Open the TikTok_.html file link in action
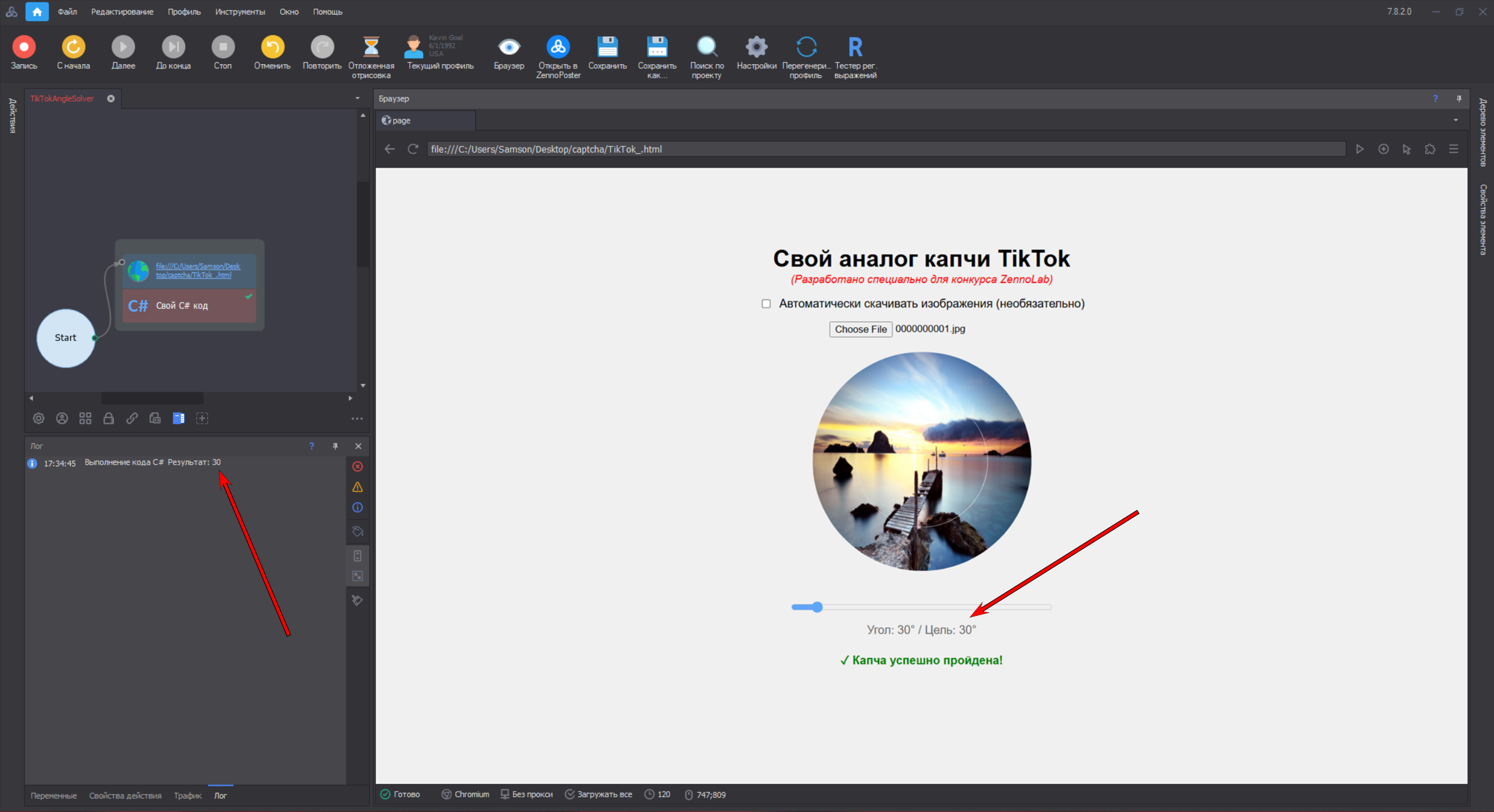The width and height of the screenshot is (1494, 812). pos(197,270)
